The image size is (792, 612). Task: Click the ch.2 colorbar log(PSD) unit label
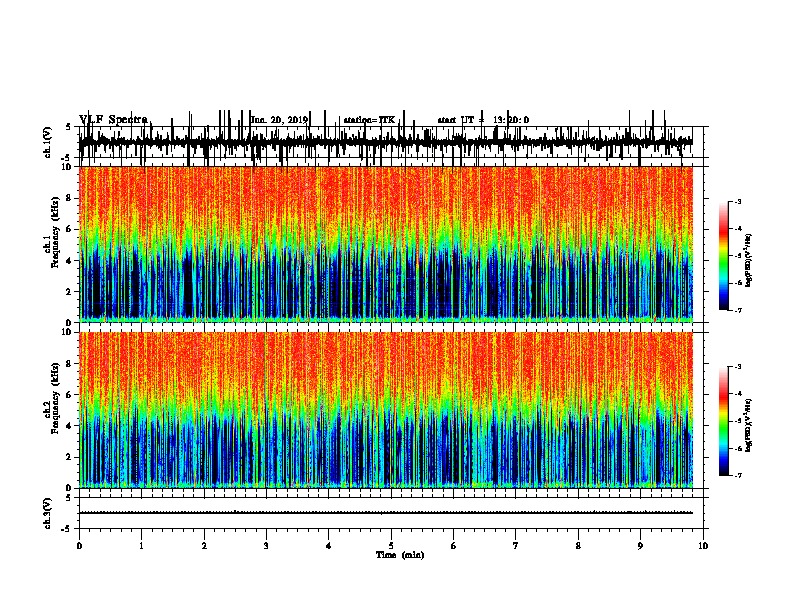[748, 425]
